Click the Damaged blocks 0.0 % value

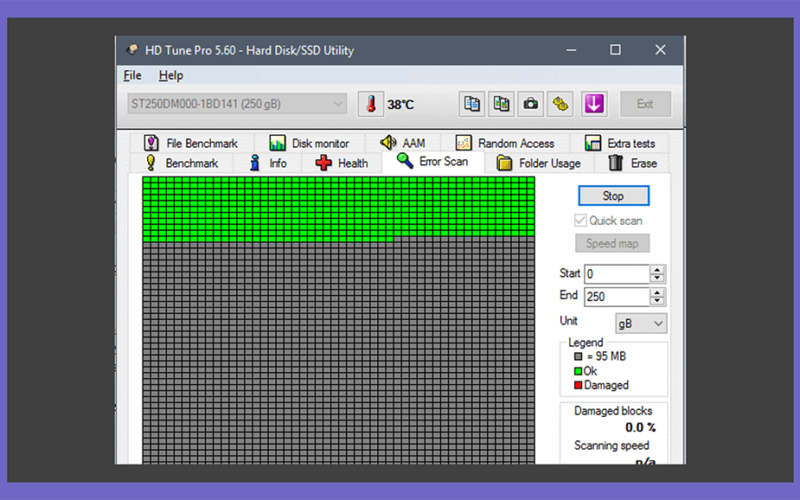click(640, 428)
